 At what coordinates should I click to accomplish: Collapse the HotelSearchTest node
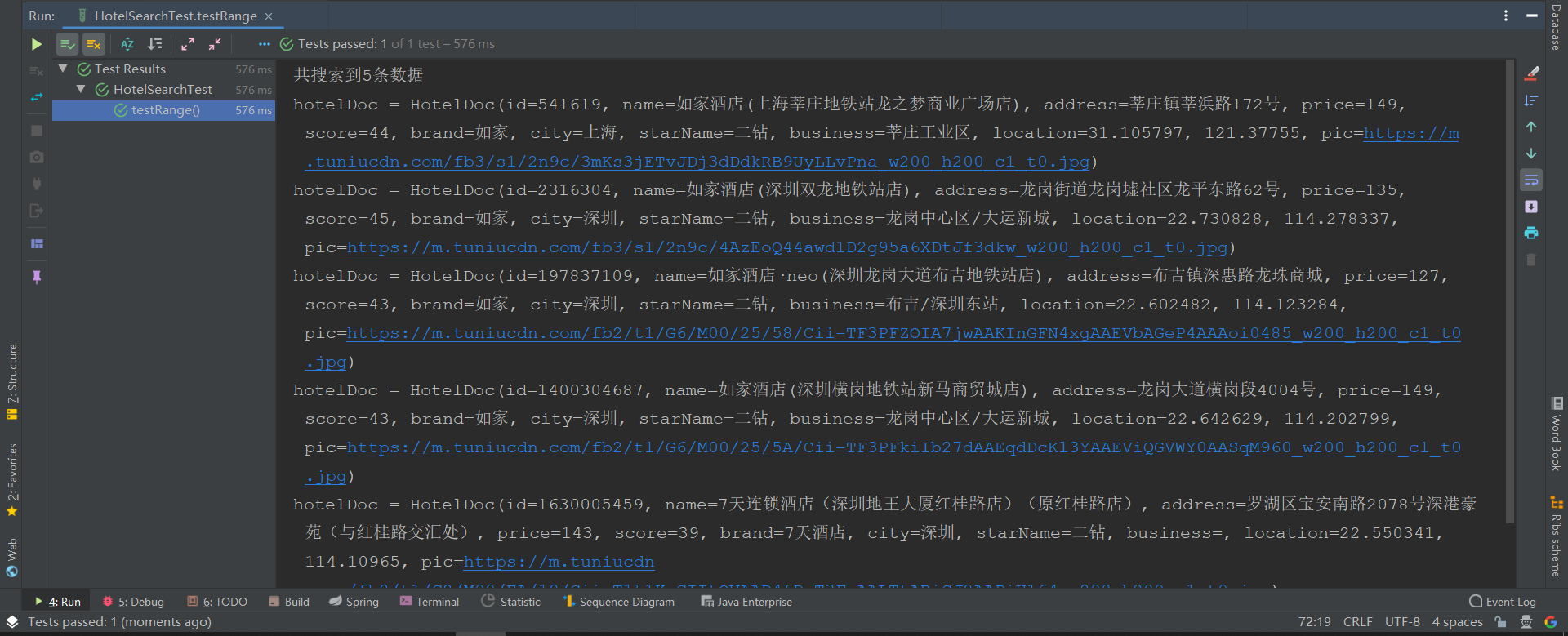[81, 89]
